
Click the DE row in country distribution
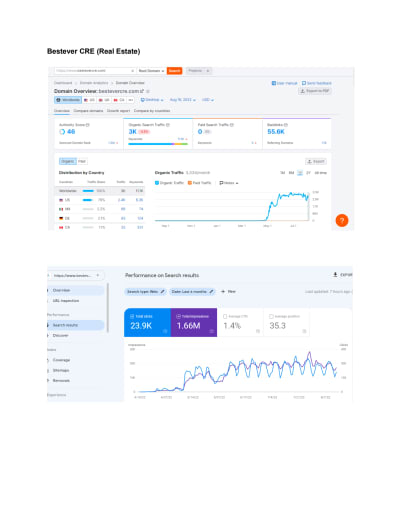(x=100, y=218)
